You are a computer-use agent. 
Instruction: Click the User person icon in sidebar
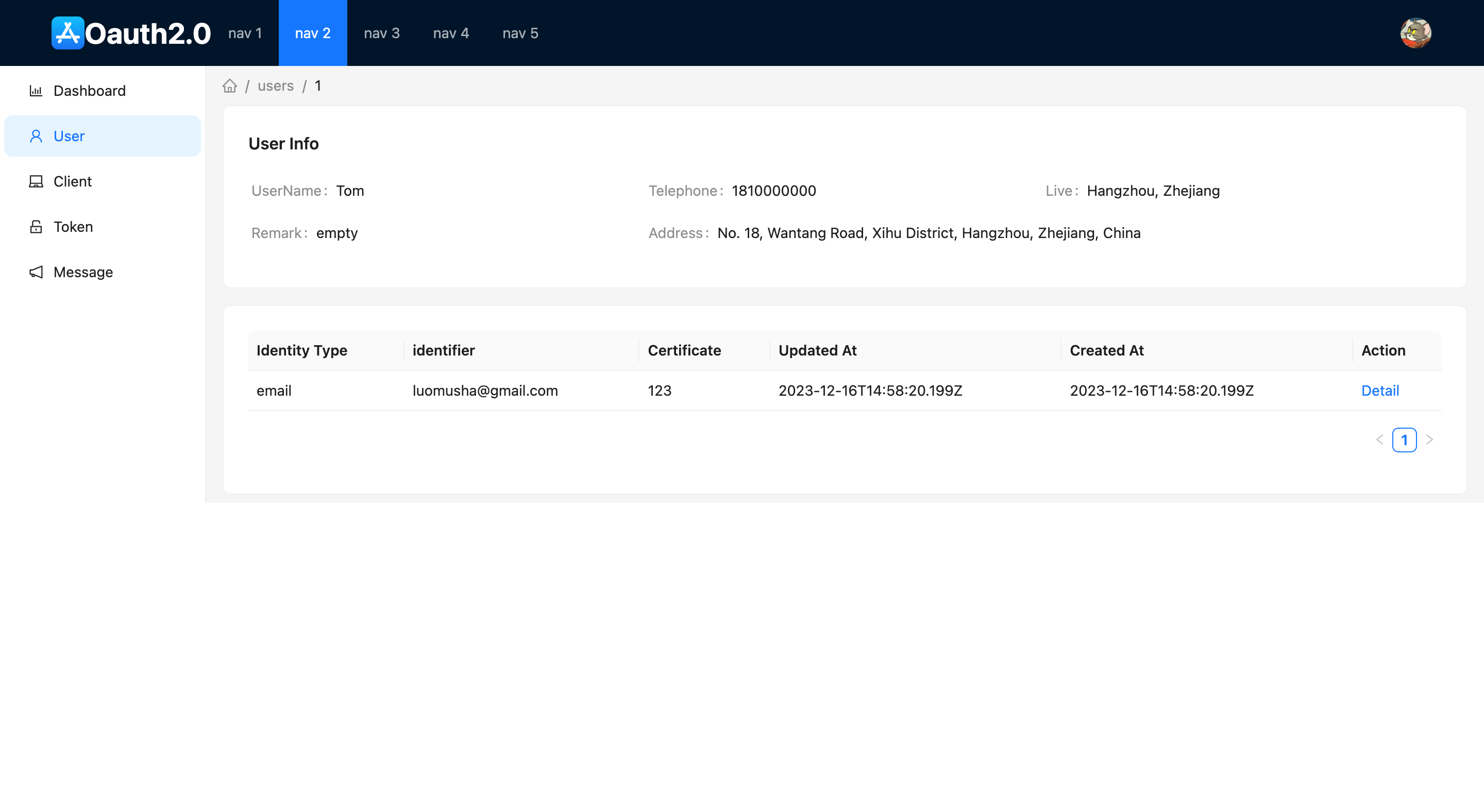pyautogui.click(x=36, y=137)
